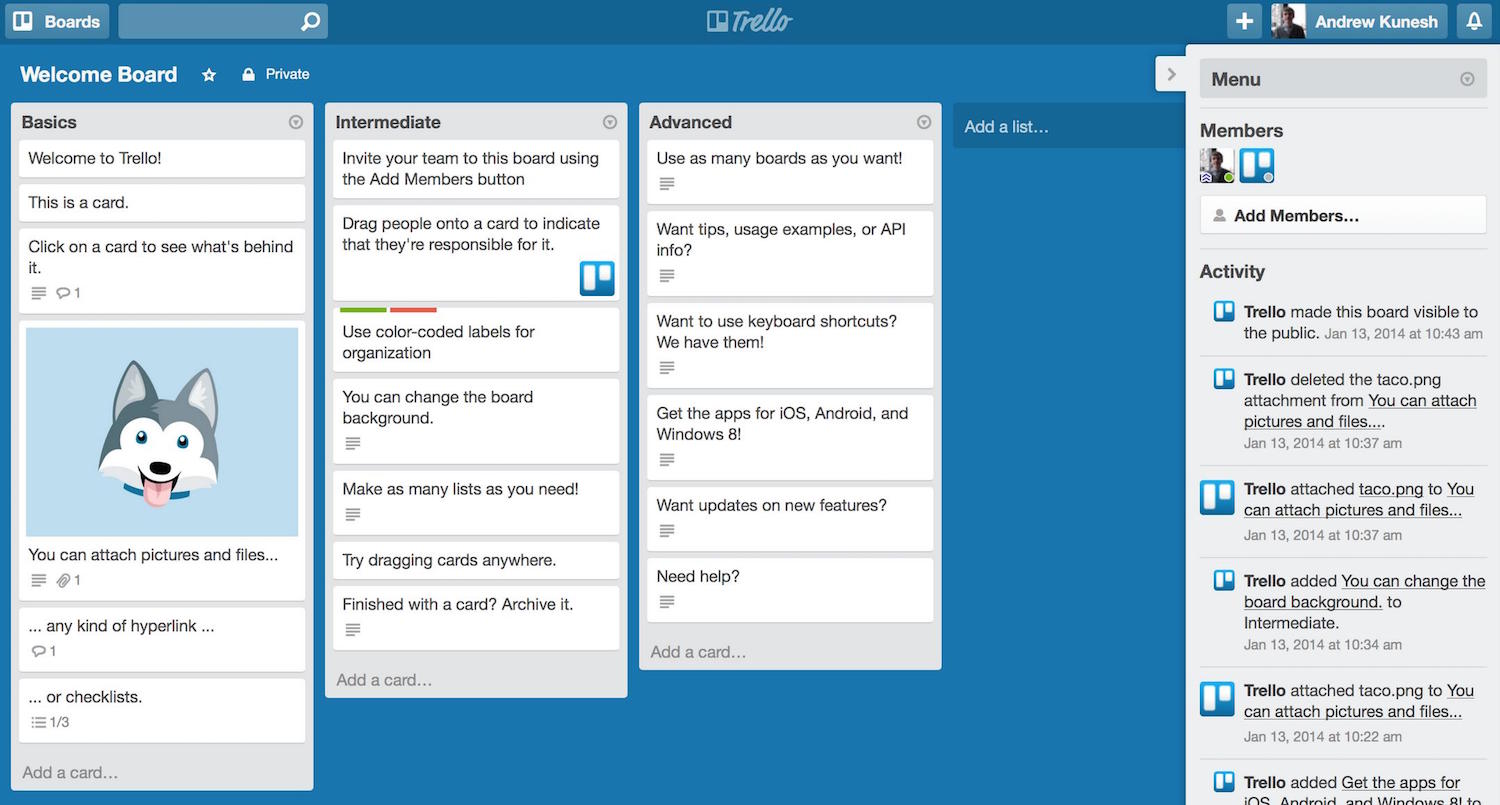
Task: Add a card to Advanced list
Action: (x=699, y=652)
